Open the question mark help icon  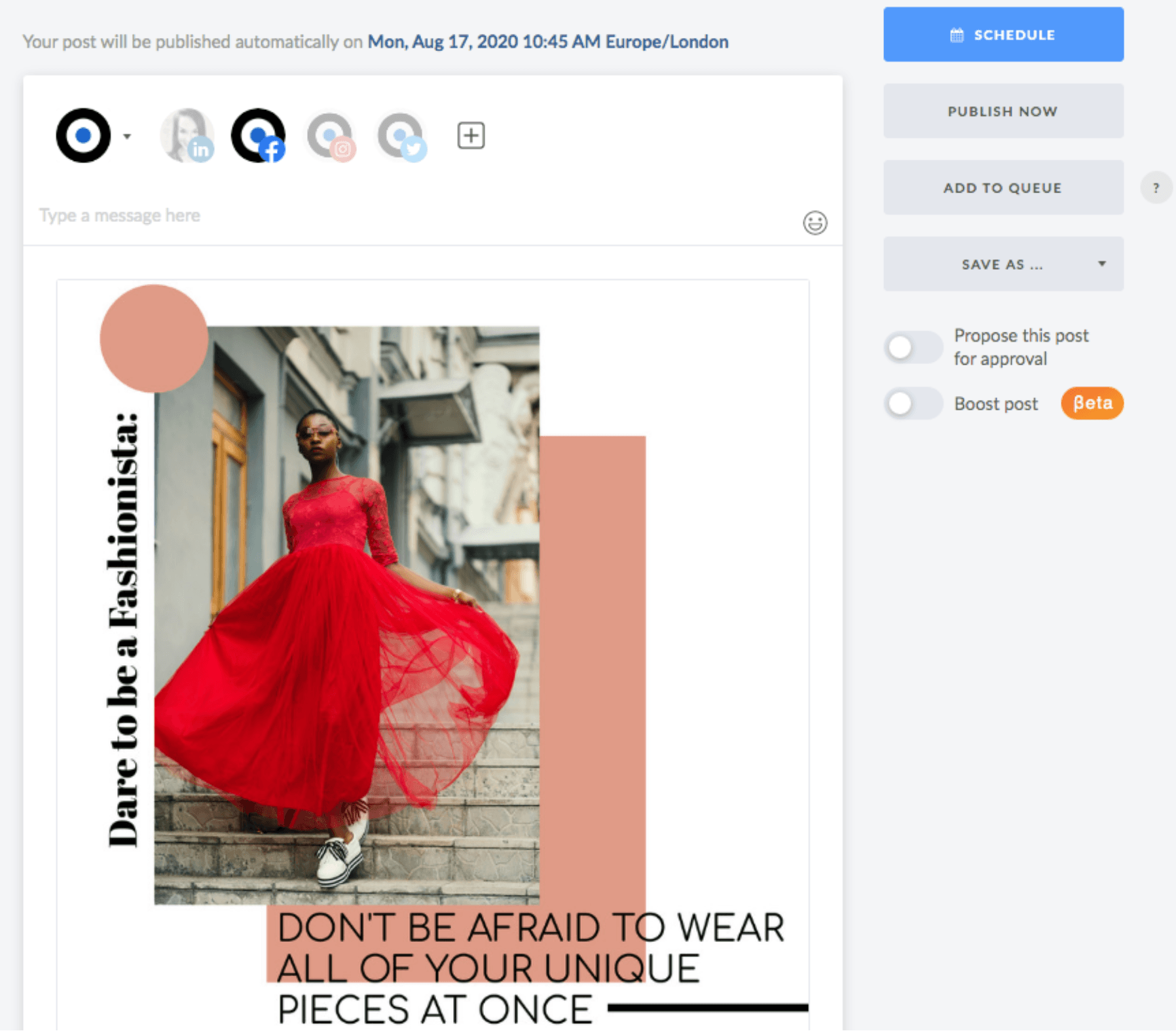pos(1156,188)
